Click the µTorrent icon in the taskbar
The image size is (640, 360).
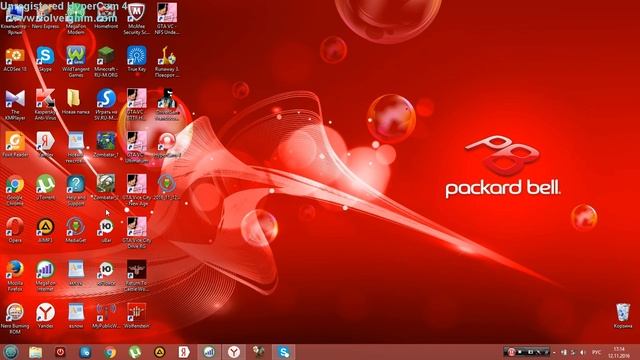[135, 352]
